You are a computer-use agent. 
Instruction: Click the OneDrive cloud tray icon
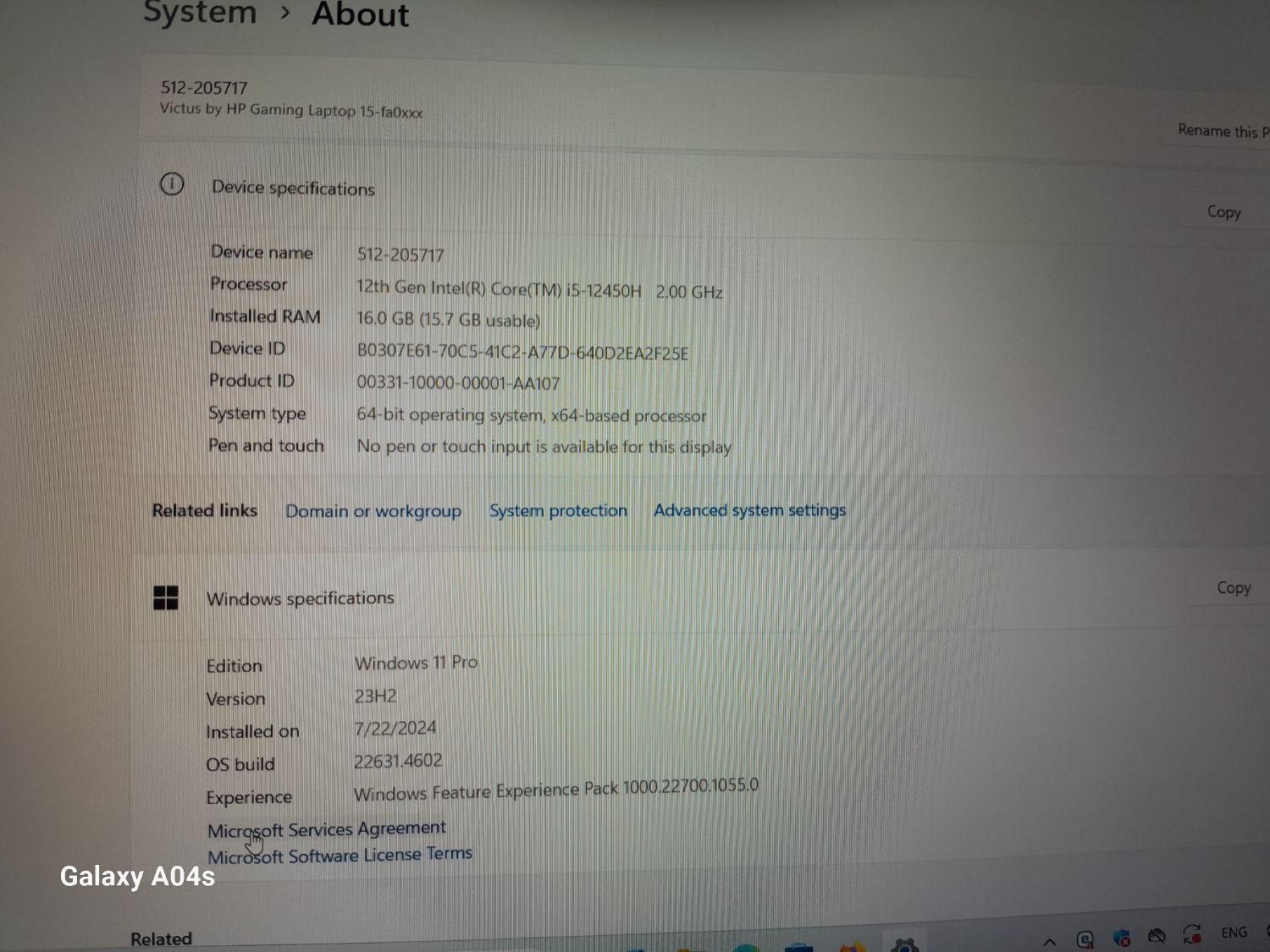pos(1157,936)
